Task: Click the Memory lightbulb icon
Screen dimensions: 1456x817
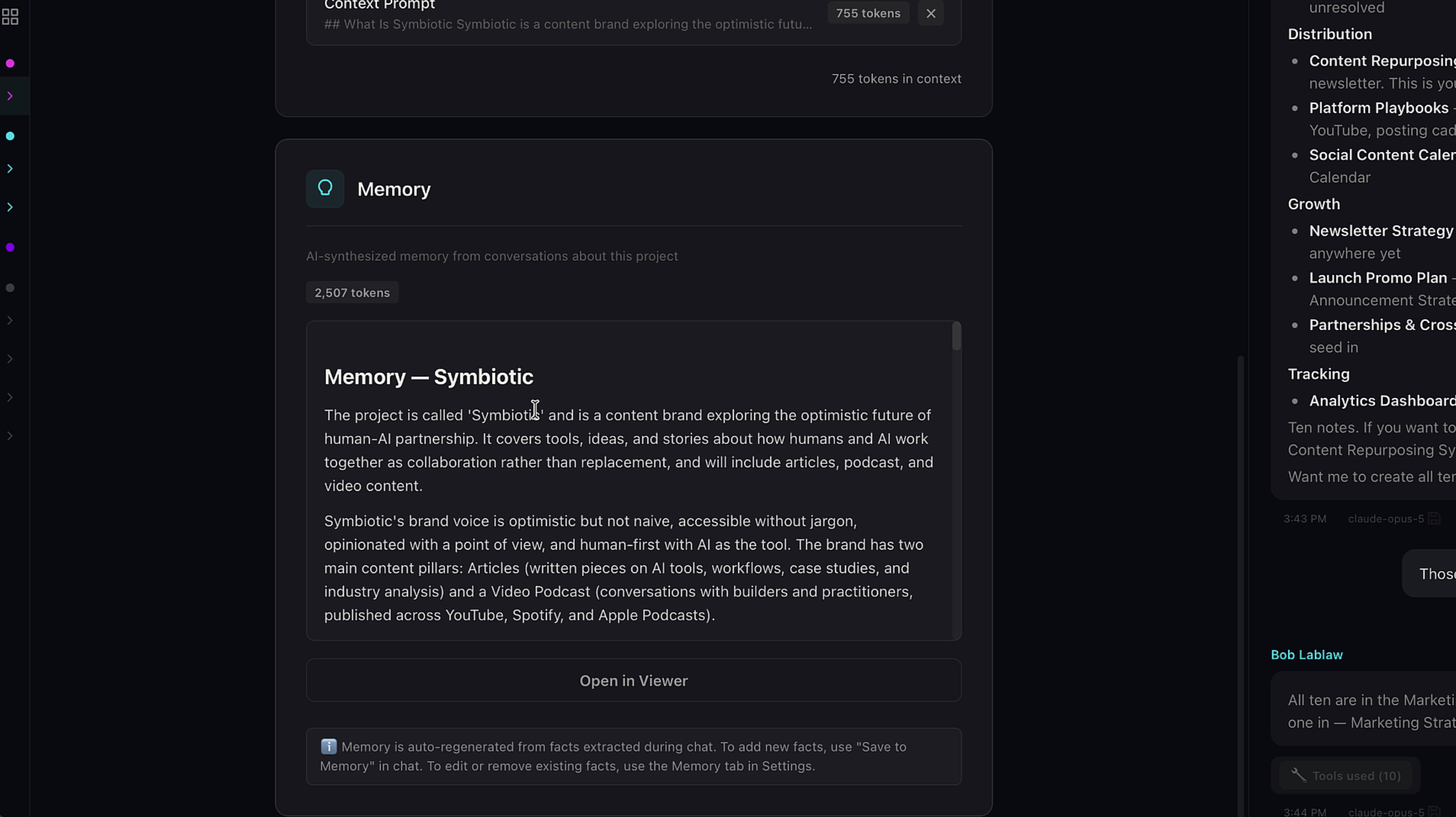Action: click(325, 188)
